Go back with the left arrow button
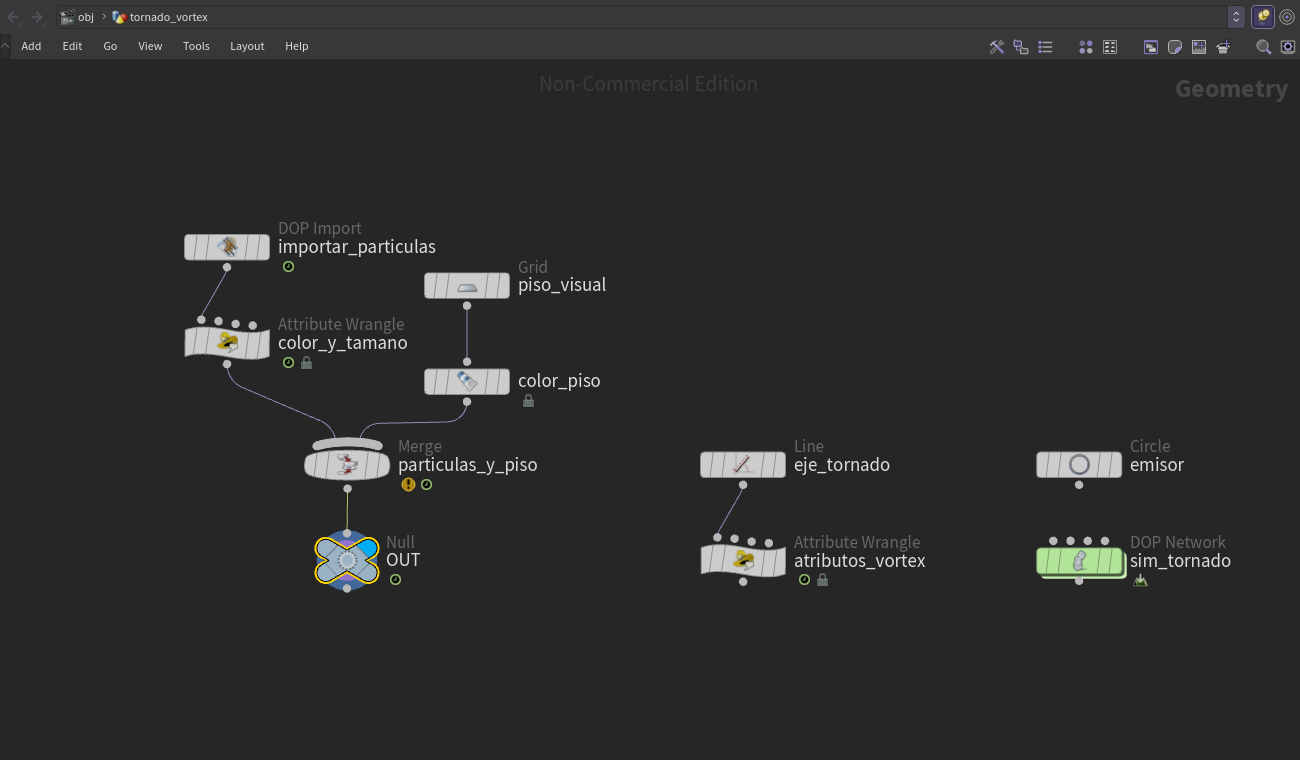The image size is (1300, 760). click(x=13, y=17)
